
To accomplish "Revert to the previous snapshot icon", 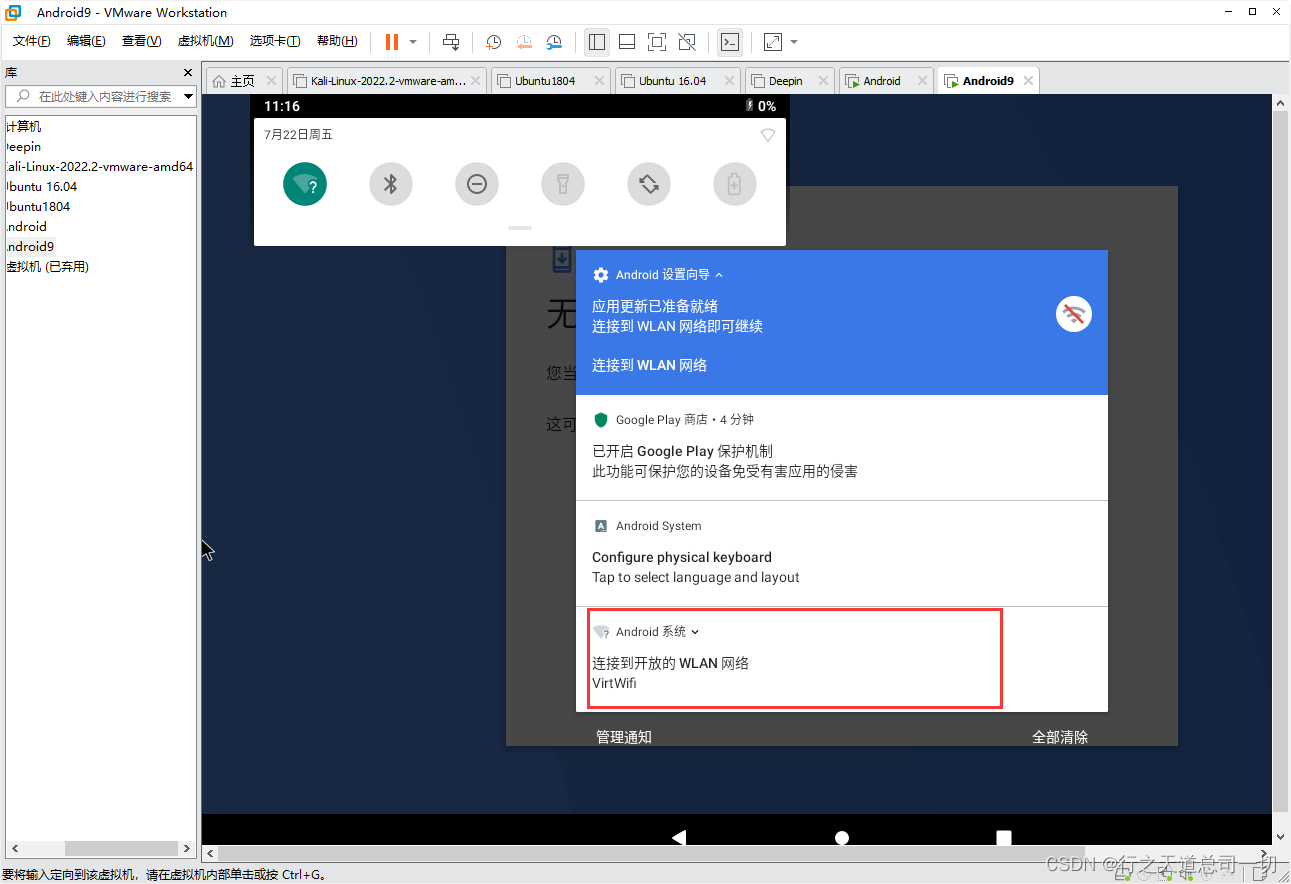I will (524, 42).
